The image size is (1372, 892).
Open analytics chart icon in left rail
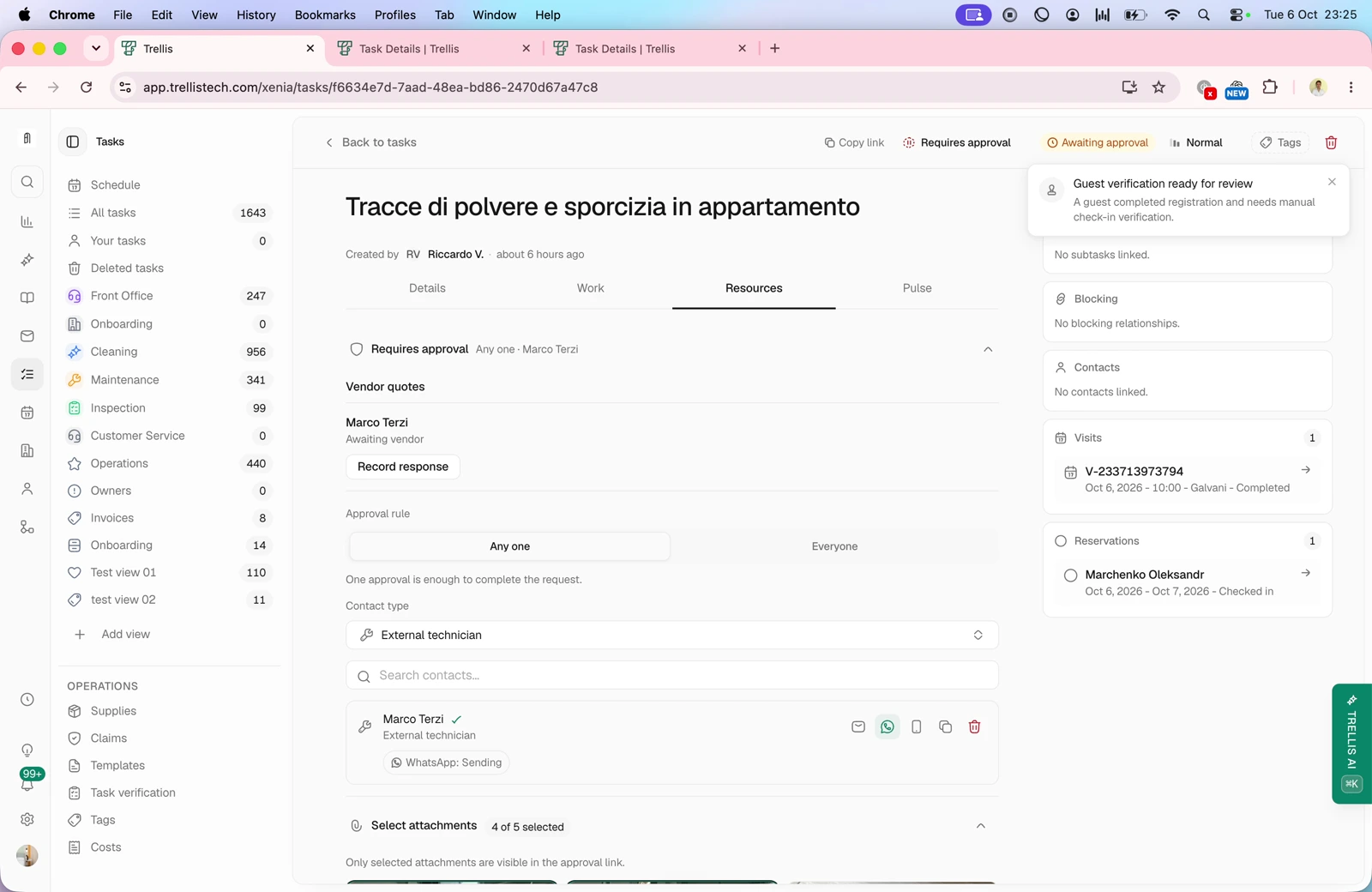(27, 221)
